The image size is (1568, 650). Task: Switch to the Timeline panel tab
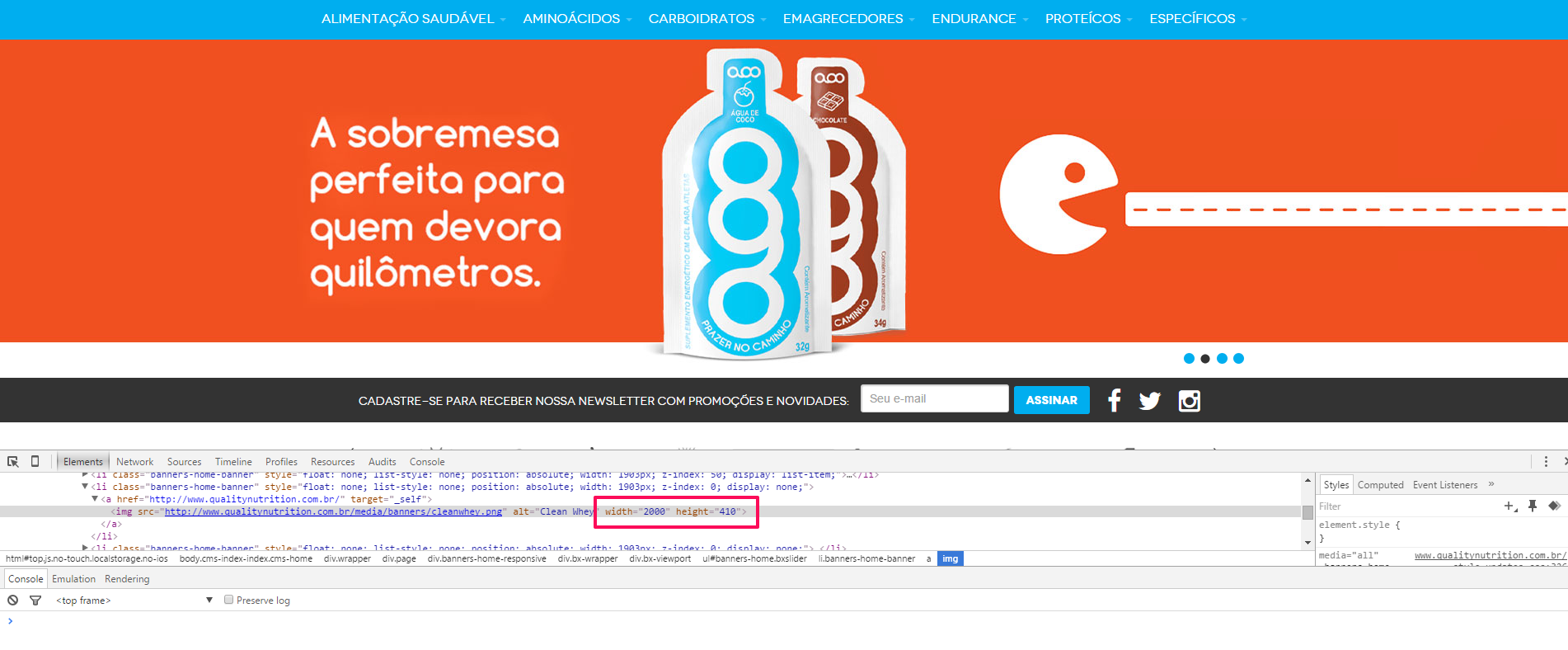(x=233, y=461)
